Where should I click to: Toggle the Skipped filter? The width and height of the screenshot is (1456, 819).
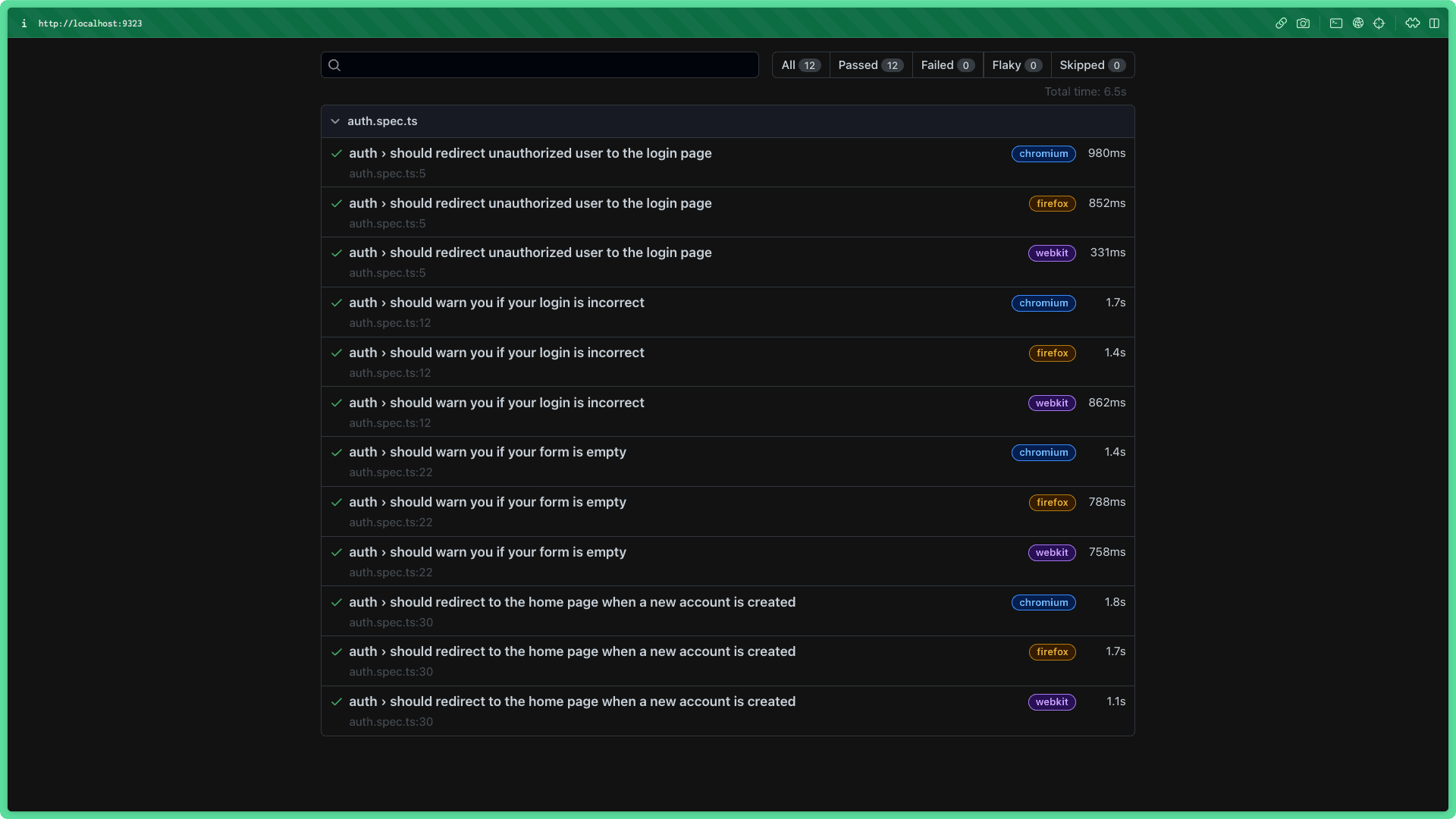click(1091, 65)
